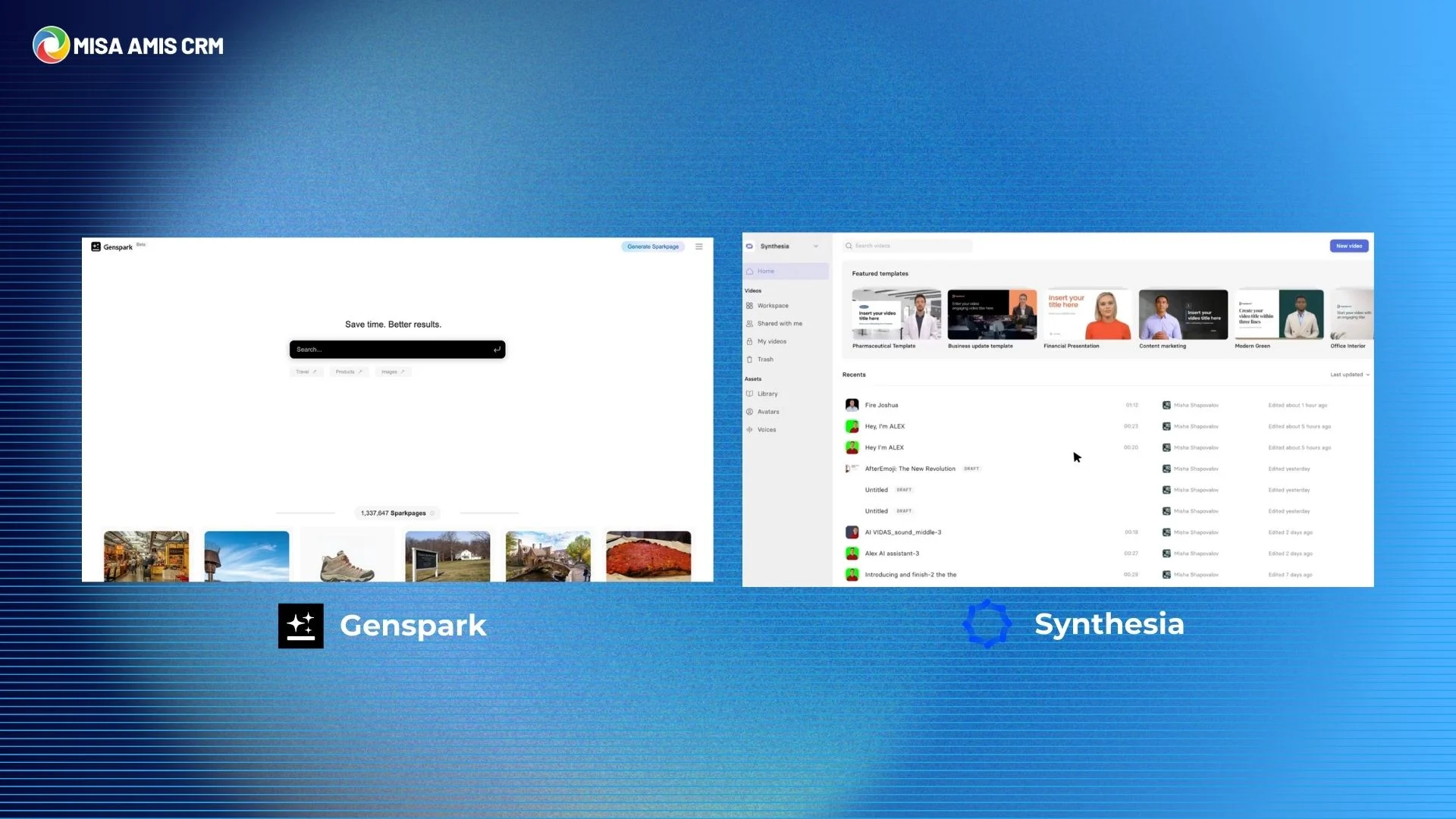Click the 01:12 duration of Fire Joshua
The height and width of the screenshot is (819, 1456).
tap(1131, 406)
